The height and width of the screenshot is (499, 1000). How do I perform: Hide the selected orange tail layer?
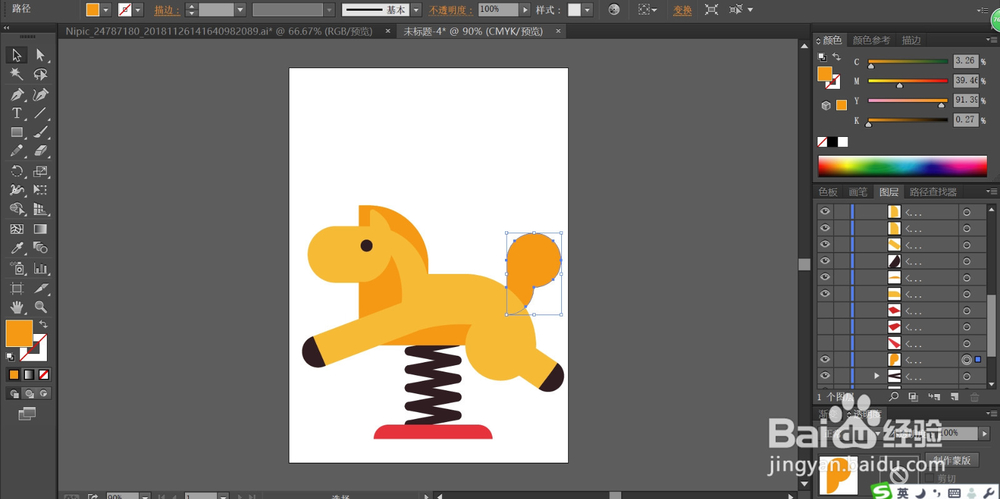pos(825,360)
